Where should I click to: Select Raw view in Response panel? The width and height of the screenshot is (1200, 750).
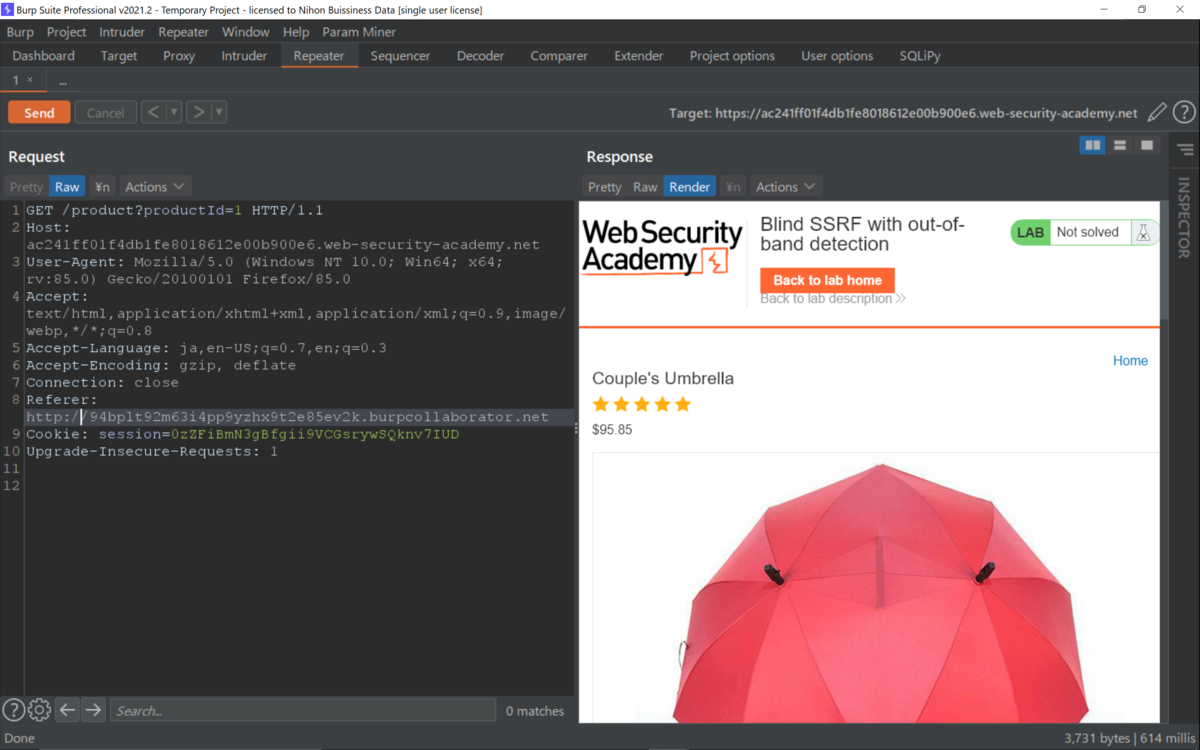(x=645, y=187)
